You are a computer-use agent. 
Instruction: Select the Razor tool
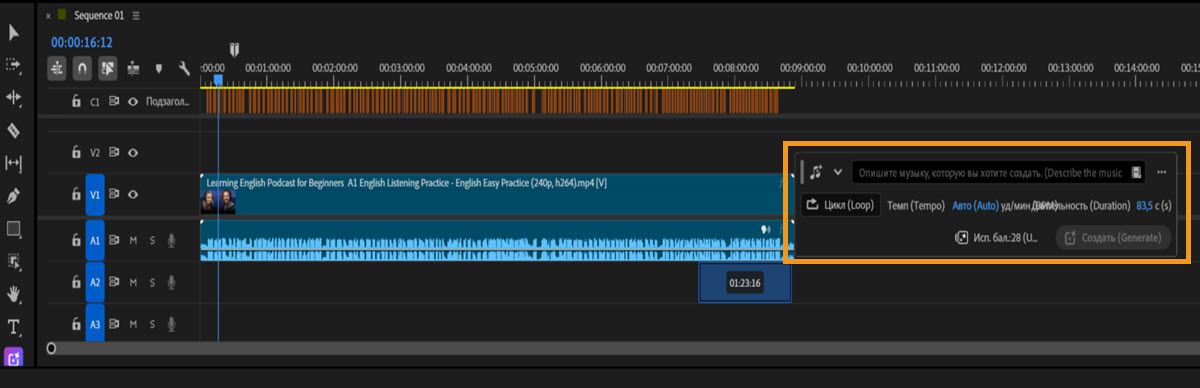pos(14,130)
